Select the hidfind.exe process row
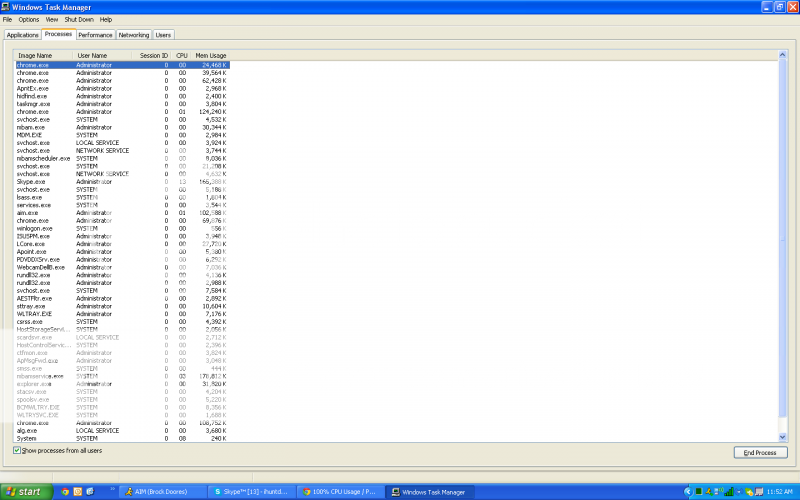Screen dimensions: 800x500 click(122, 96)
